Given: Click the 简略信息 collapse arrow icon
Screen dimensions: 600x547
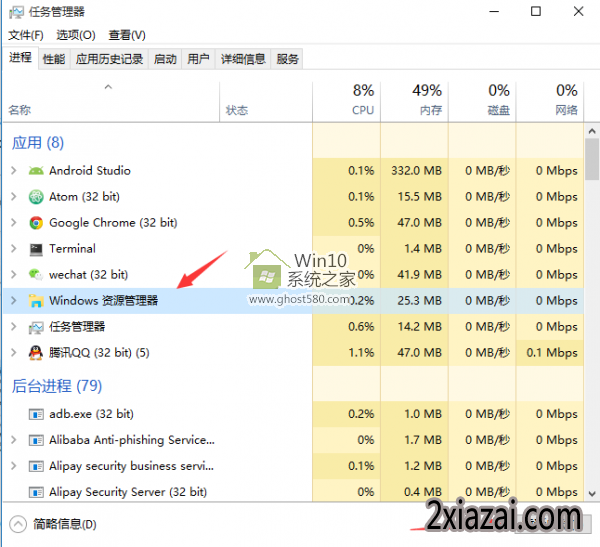Looking at the screenshot, I should pos(18,524).
